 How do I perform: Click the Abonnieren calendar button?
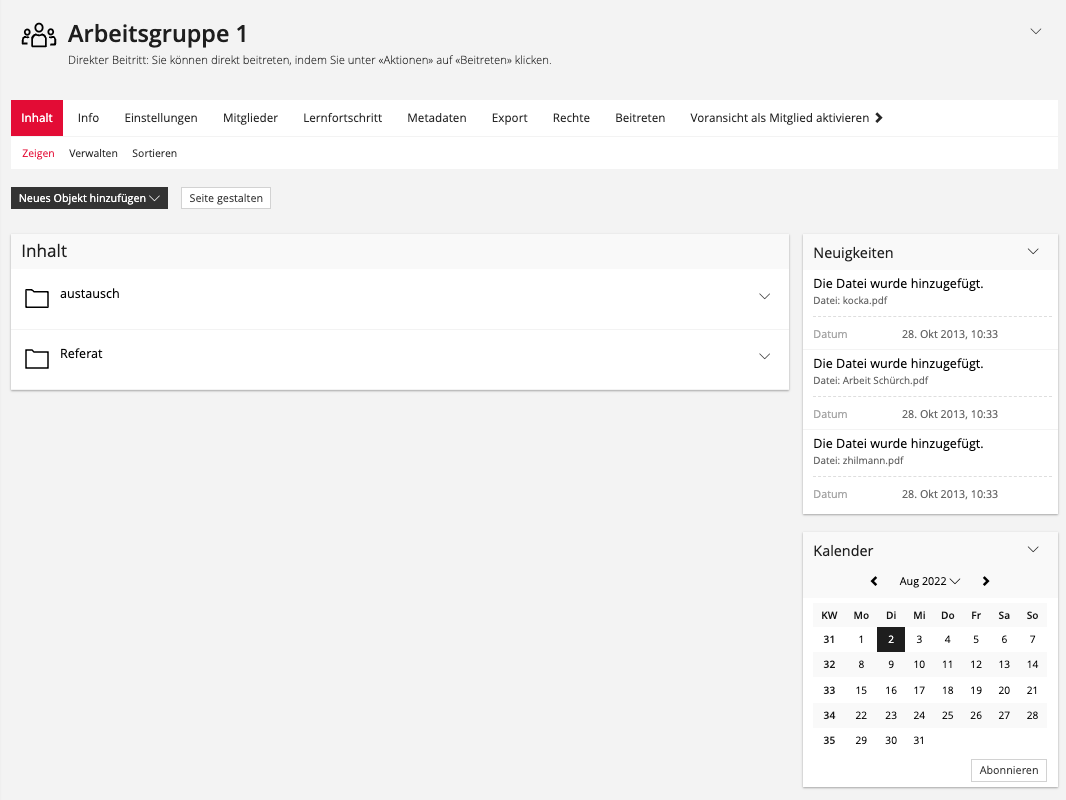point(1008,770)
